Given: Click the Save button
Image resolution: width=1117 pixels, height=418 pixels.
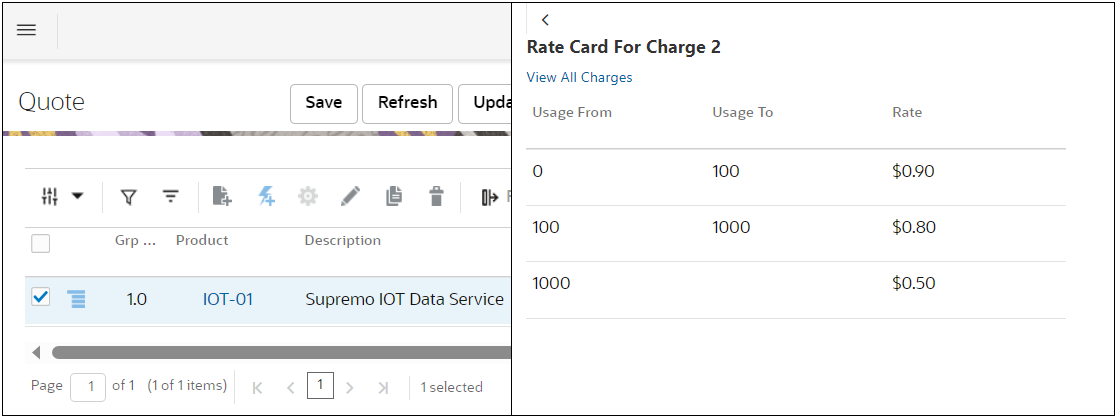Looking at the screenshot, I should (324, 103).
